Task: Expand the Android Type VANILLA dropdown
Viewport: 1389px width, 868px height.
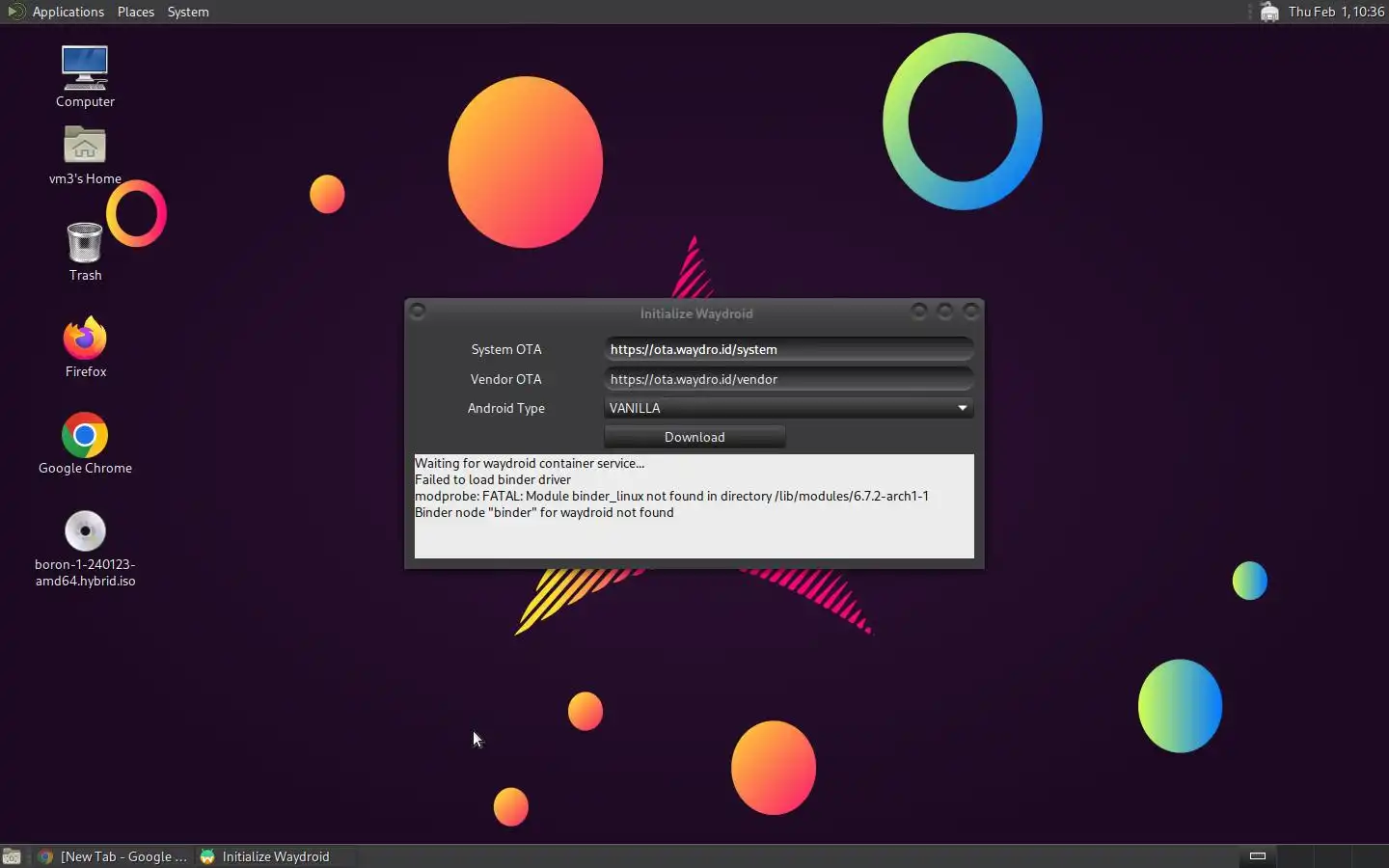Action: 788,408
